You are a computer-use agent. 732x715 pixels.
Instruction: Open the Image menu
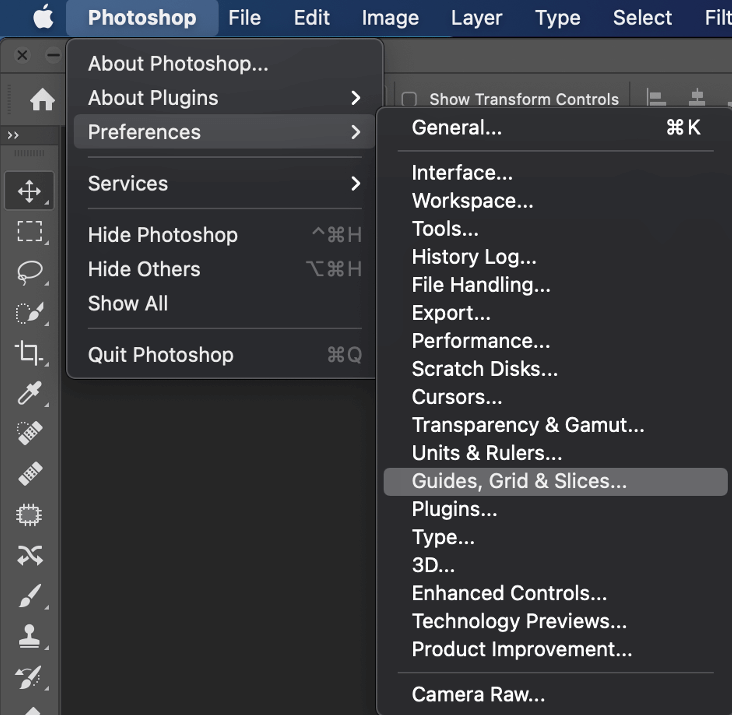click(390, 18)
